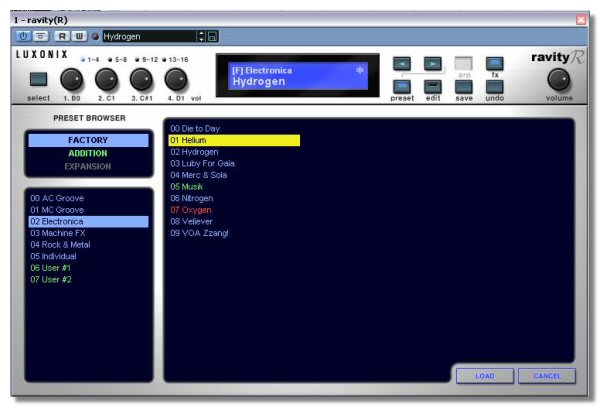Choose the 06 Nitrogen preset
The height and width of the screenshot is (407, 600).
coord(234,198)
